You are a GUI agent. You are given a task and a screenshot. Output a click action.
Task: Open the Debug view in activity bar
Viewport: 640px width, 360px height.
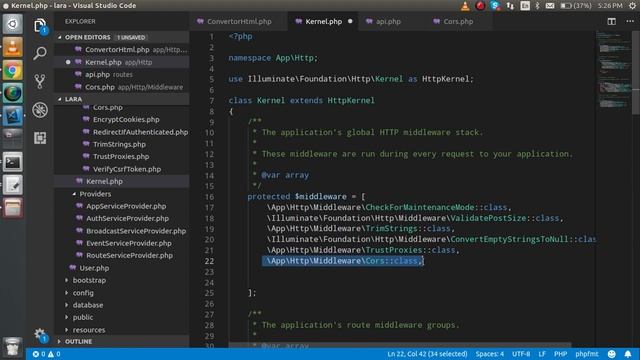click(x=40, y=110)
